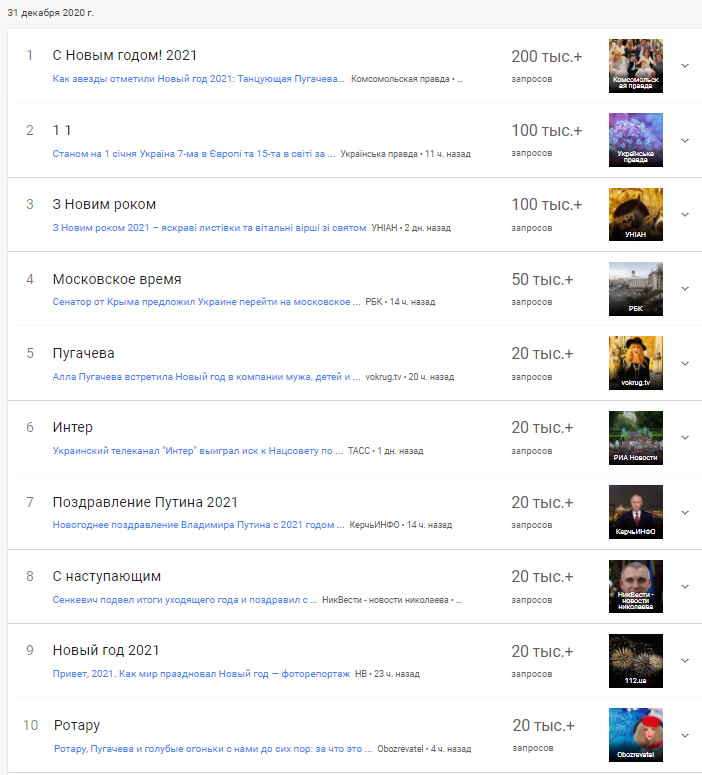
Task: Select the "С наступающим" trend title
Action: click(x=107, y=576)
